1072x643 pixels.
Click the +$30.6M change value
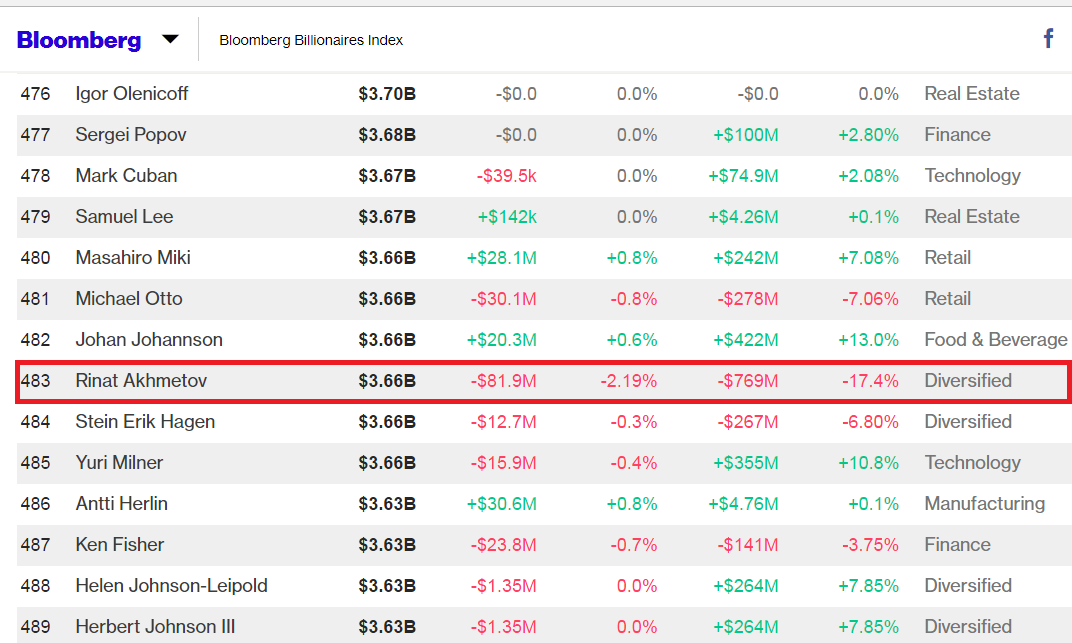(x=501, y=504)
